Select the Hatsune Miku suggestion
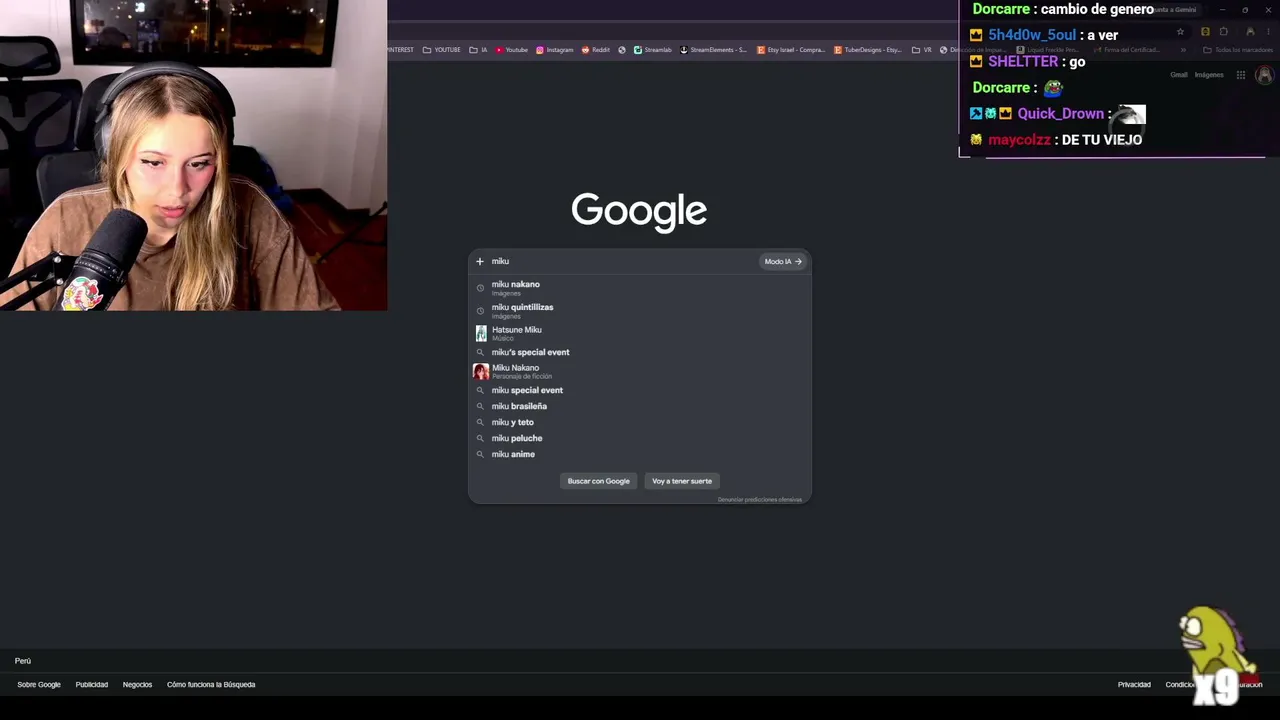Image resolution: width=1280 pixels, height=720 pixels. pyautogui.click(x=640, y=333)
